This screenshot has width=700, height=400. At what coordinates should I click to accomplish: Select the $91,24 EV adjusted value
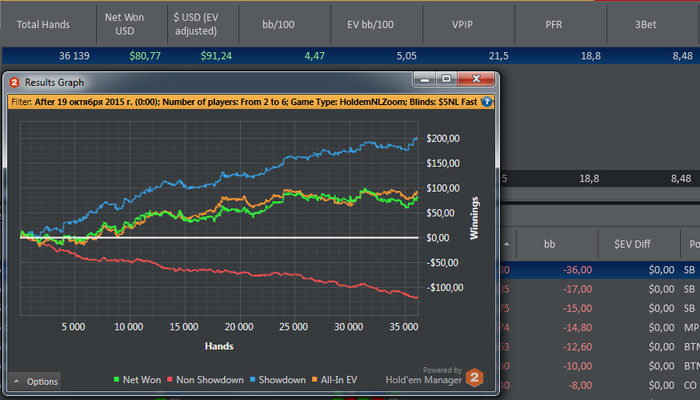[x=216, y=56]
